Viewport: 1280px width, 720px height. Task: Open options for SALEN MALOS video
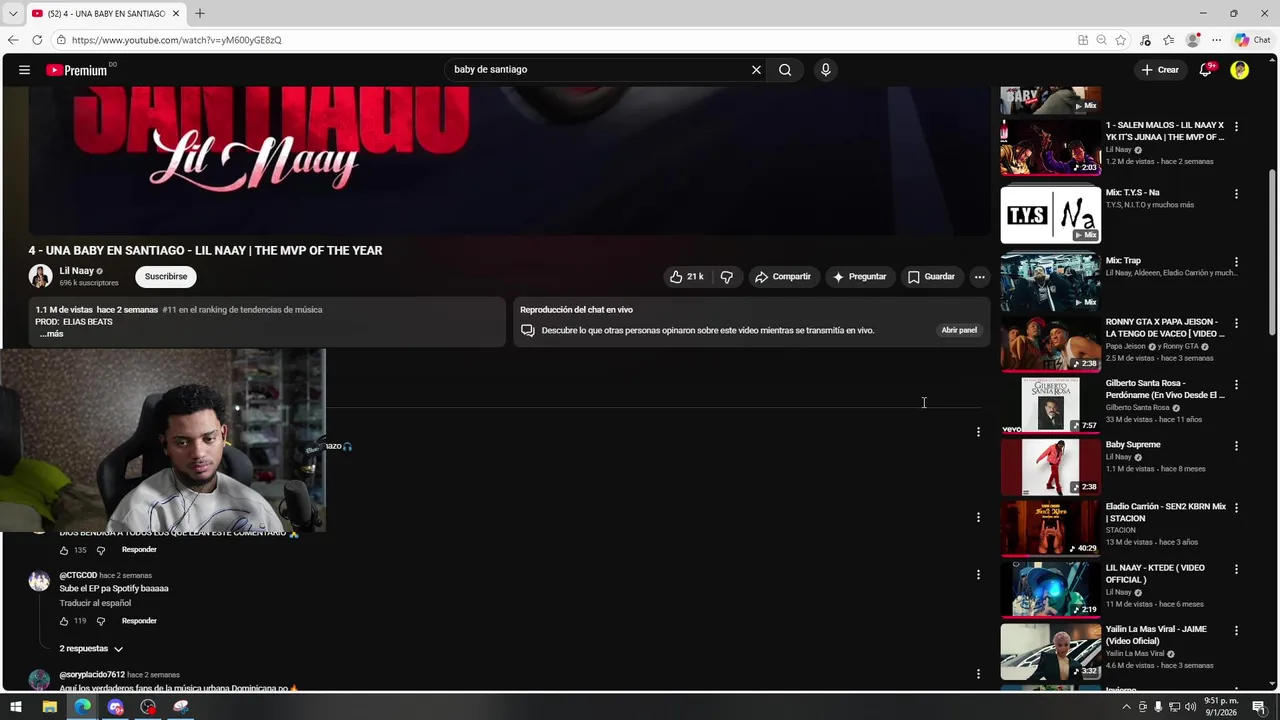click(1236, 127)
